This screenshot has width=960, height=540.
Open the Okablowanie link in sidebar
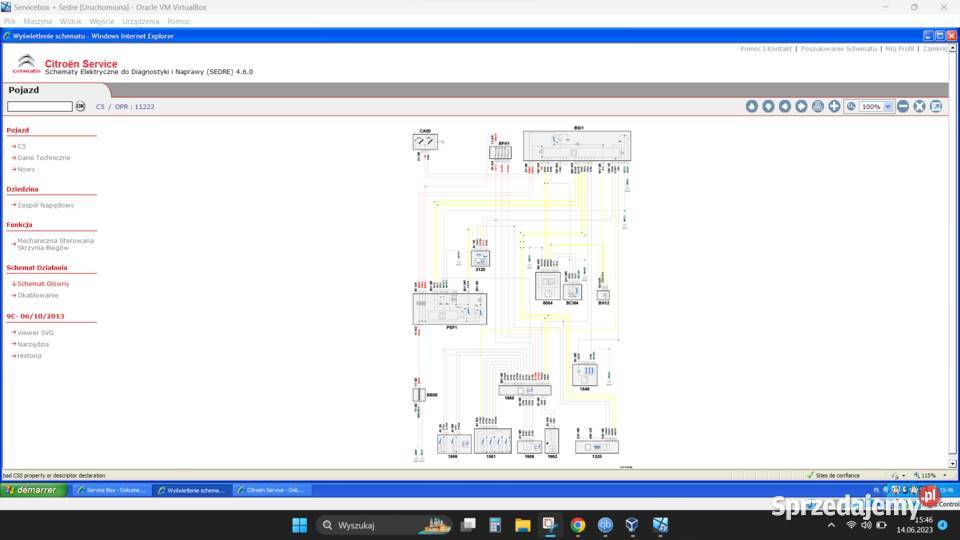pos(38,295)
